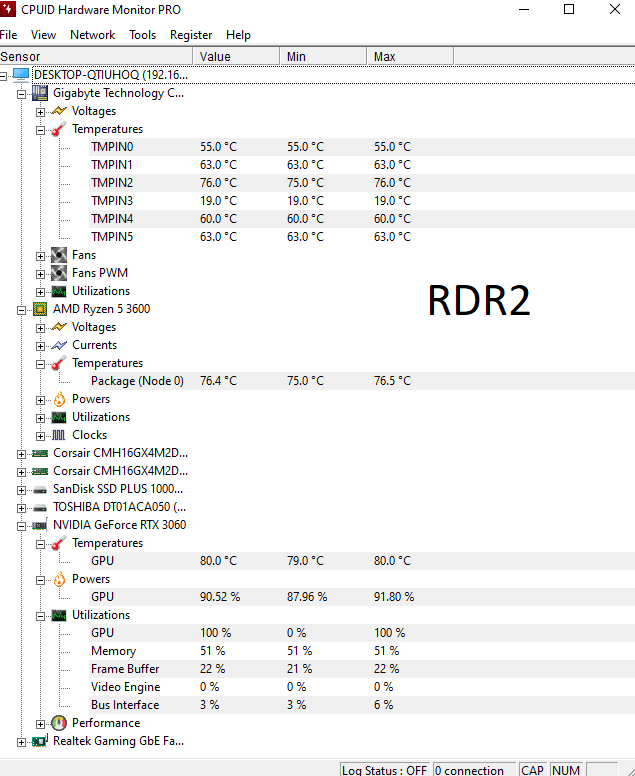Click the Clocks waveform icon
The width and height of the screenshot is (635, 776).
(x=59, y=435)
